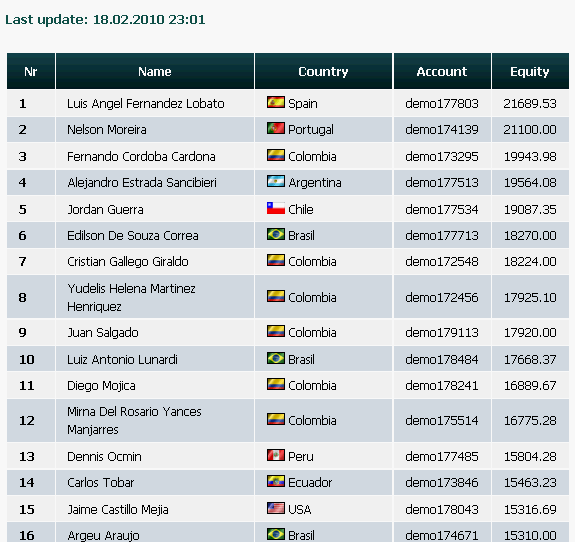The image size is (575, 542).
Task: Click the Portugal flag icon
Action: point(276,128)
